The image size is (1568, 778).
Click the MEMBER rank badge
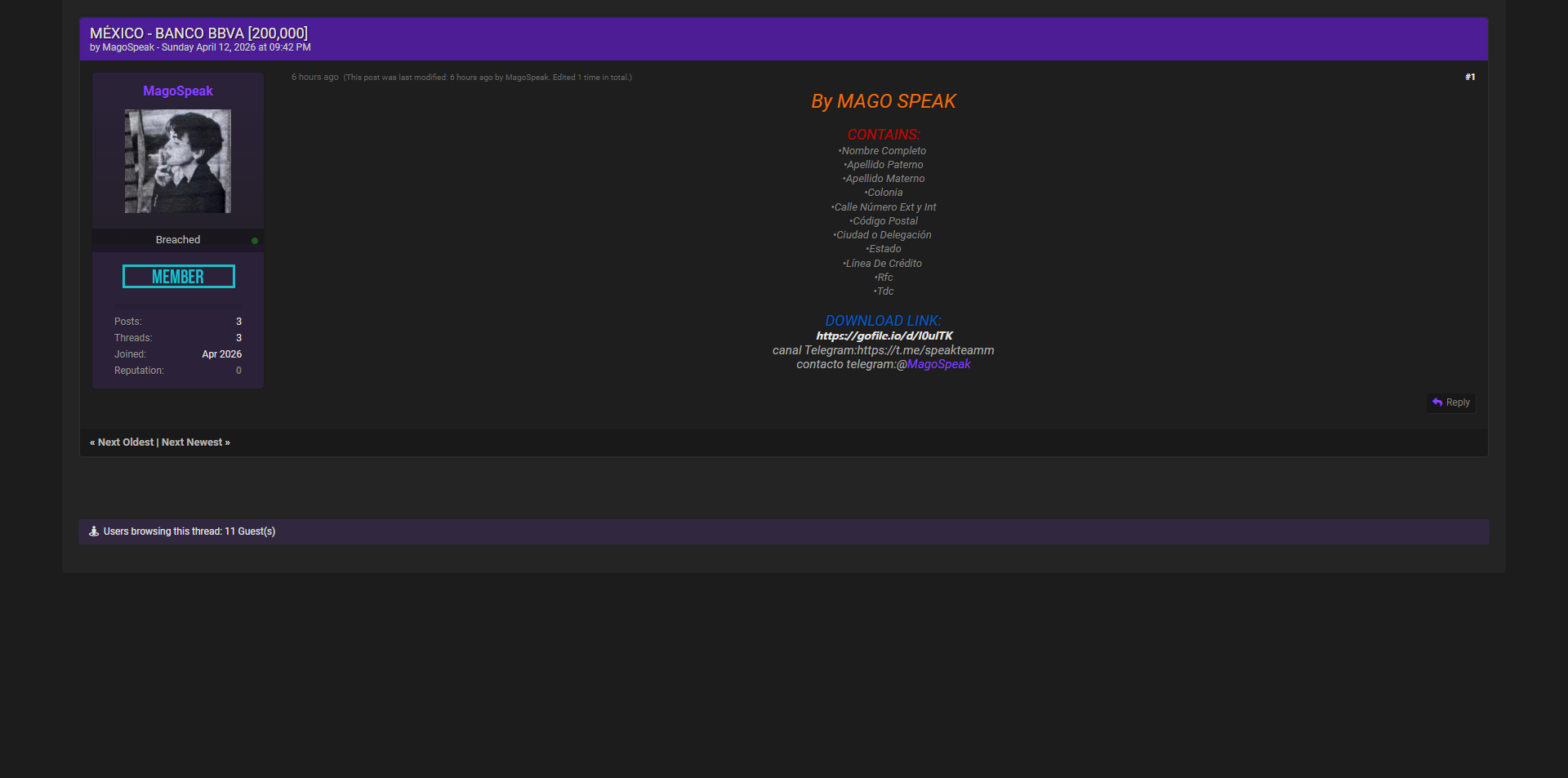(x=178, y=277)
